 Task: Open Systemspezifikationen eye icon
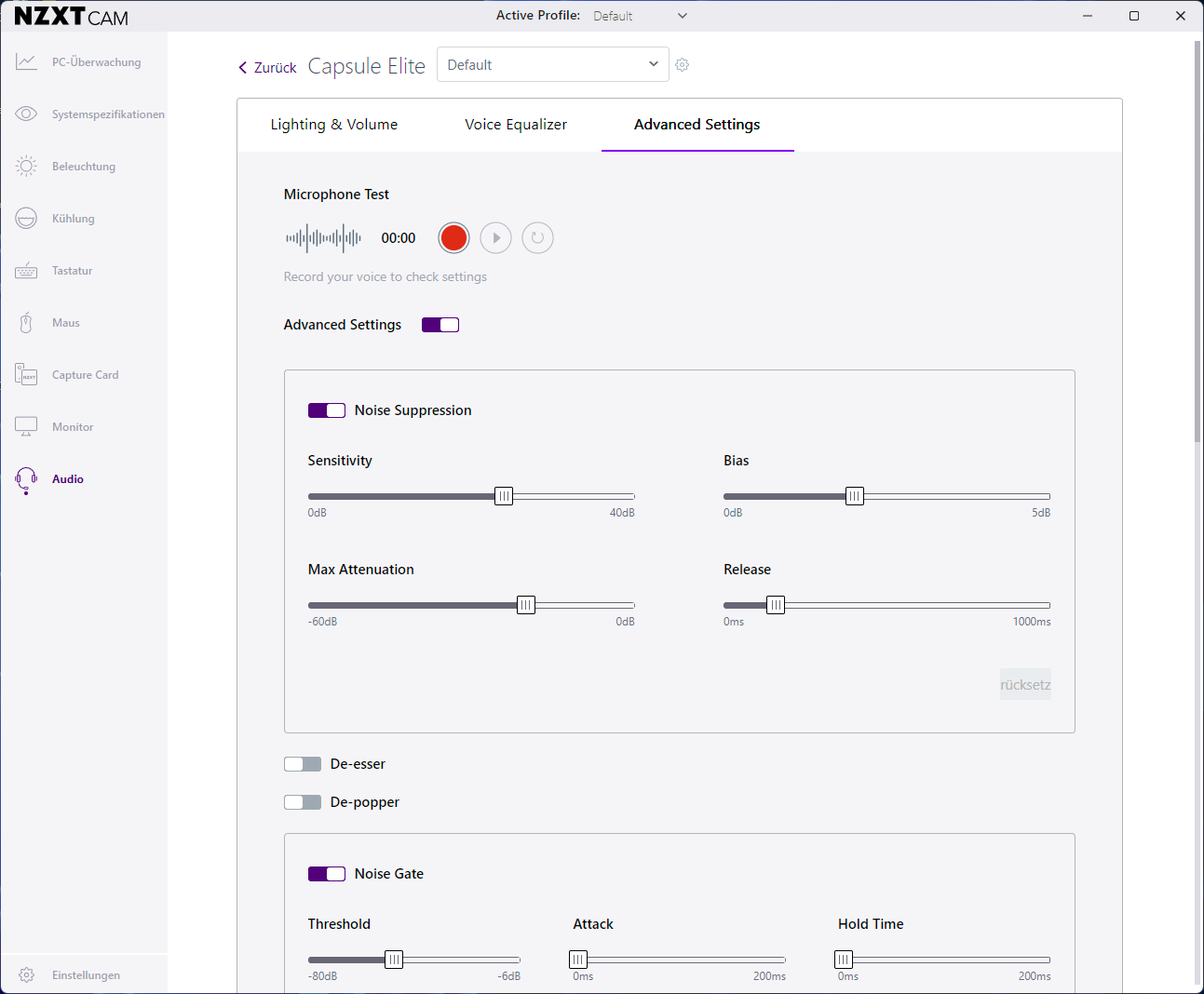pos(26,114)
